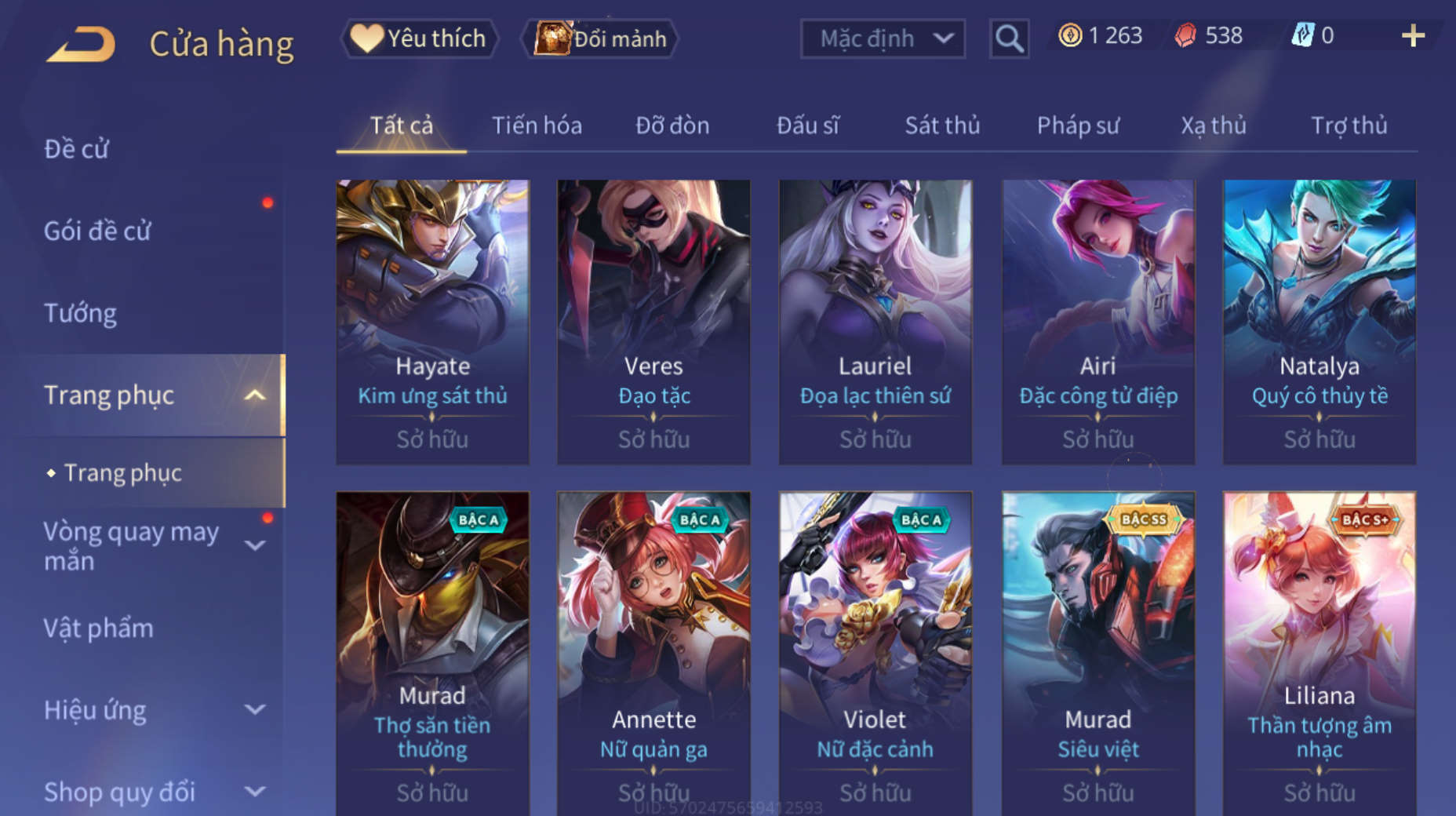Image resolution: width=1456 pixels, height=816 pixels.
Task: Click the gold coin currency icon
Action: (1069, 35)
